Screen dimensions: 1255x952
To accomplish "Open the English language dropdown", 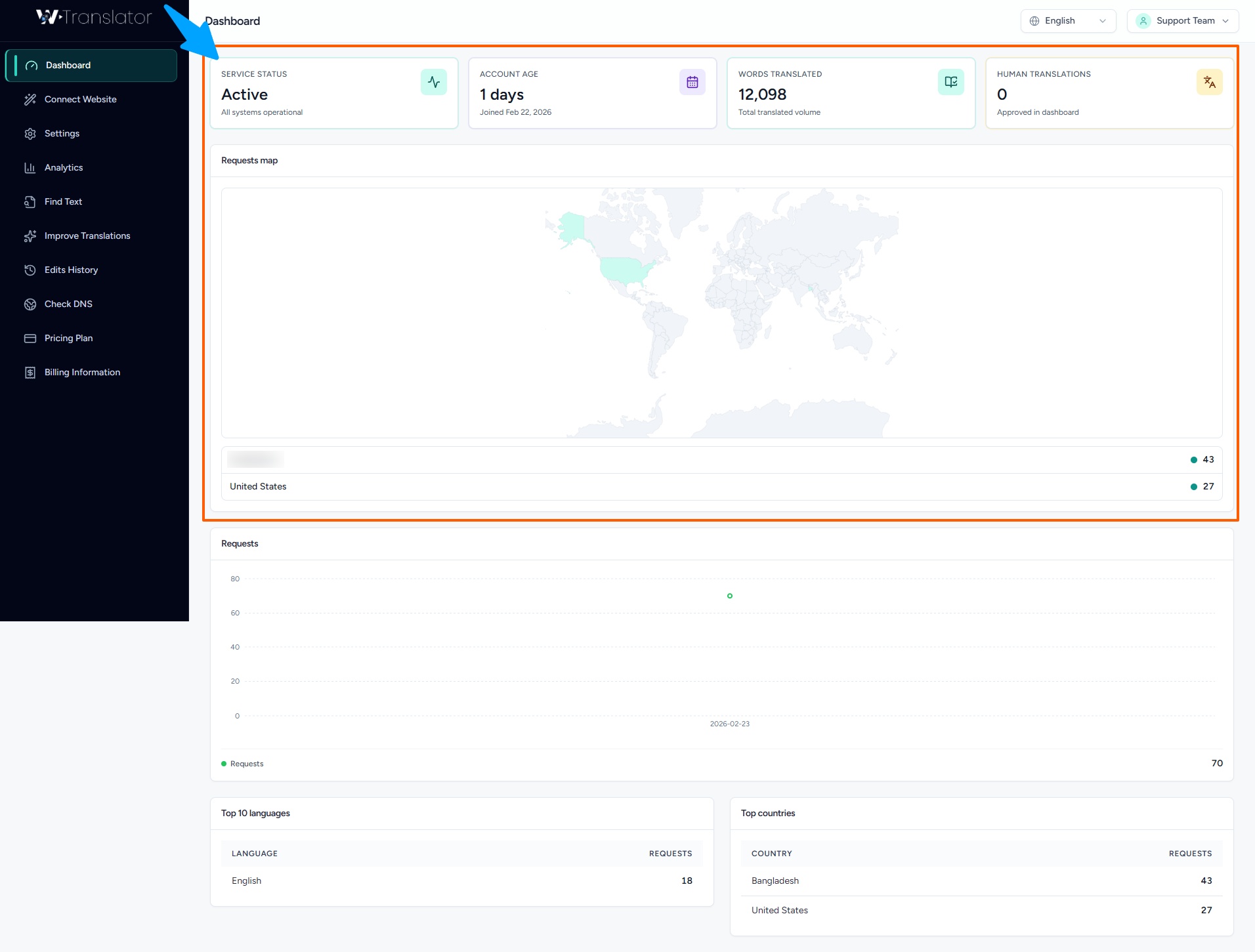I will coord(1068,20).
